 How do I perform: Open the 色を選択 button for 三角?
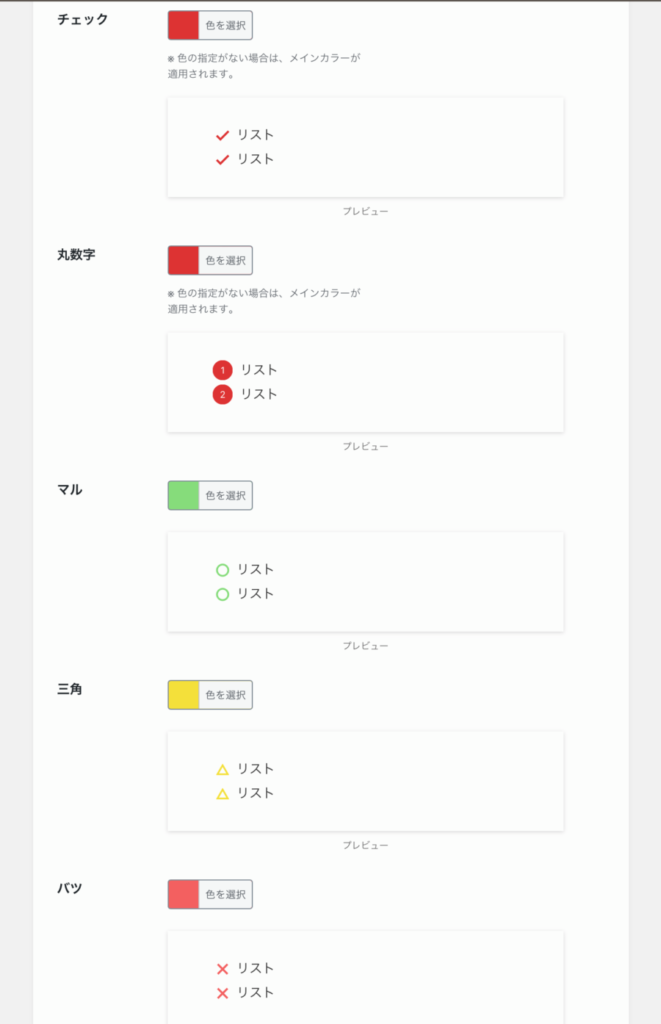pyautogui.click(x=225, y=695)
